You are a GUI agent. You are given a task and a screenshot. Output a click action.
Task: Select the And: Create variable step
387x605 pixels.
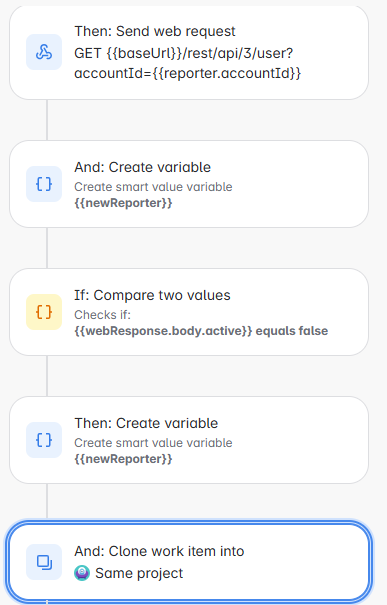pos(189,184)
